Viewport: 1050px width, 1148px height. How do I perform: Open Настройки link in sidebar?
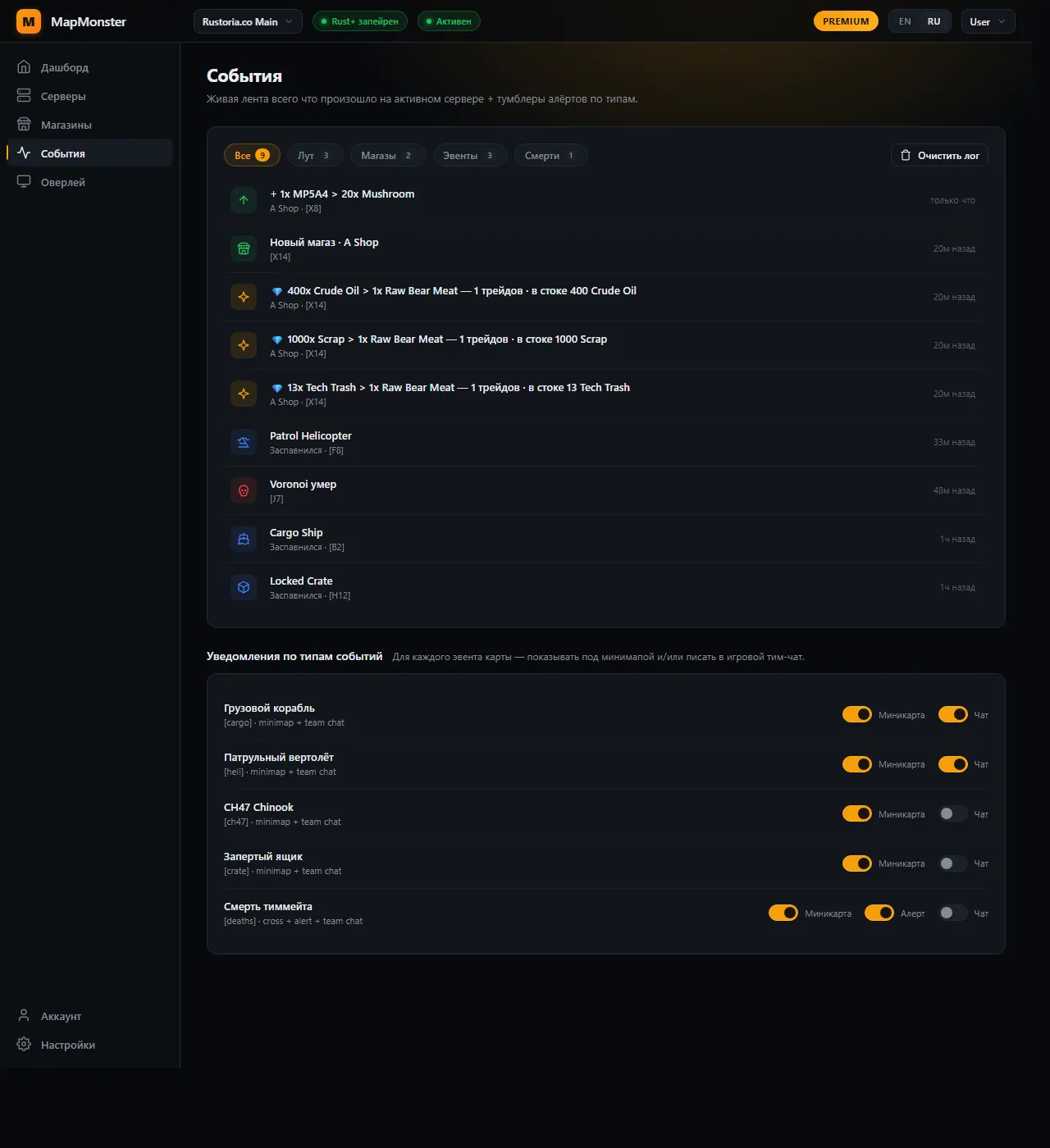[90, 1045]
